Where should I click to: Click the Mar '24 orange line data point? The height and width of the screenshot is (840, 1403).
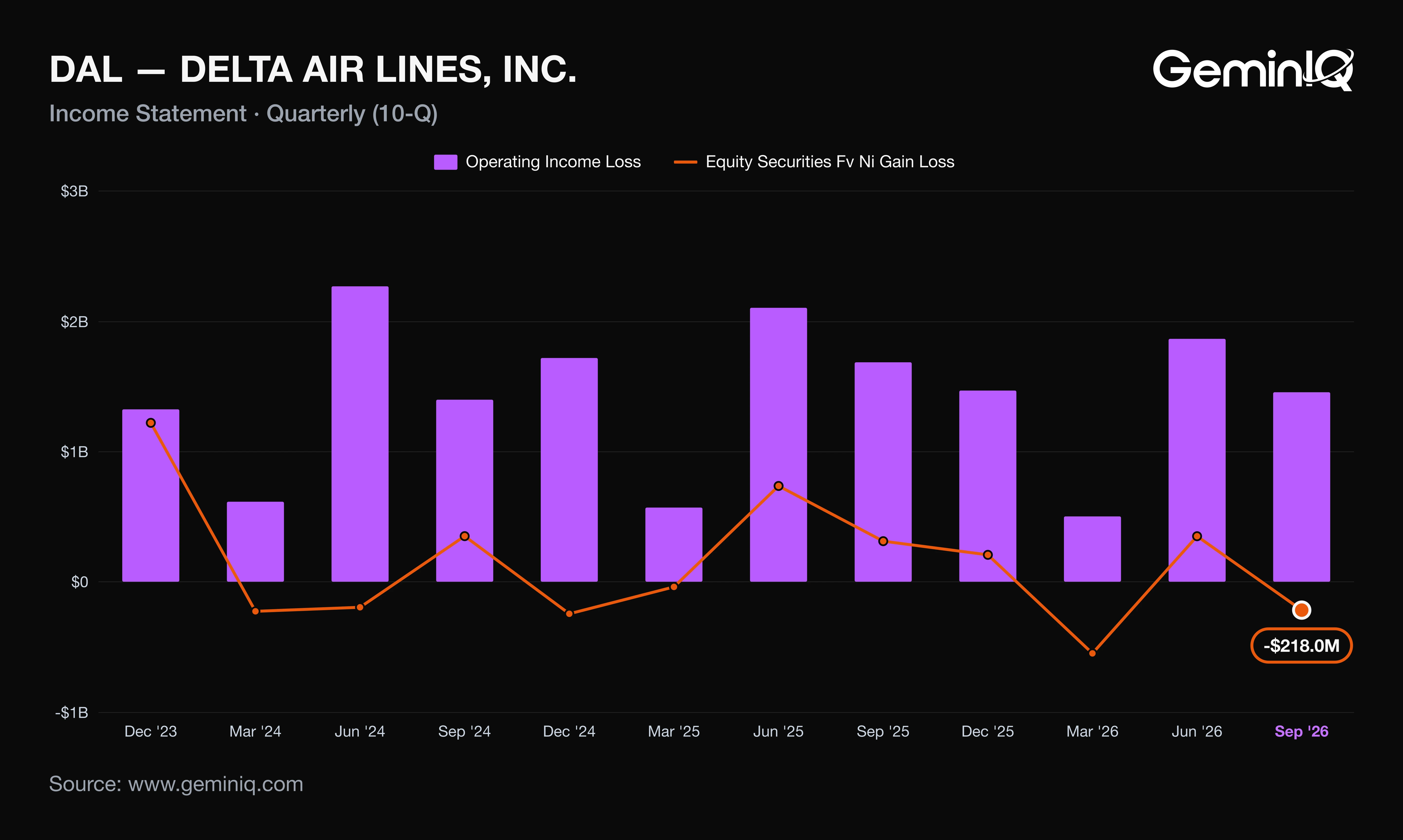click(x=255, y=611)
